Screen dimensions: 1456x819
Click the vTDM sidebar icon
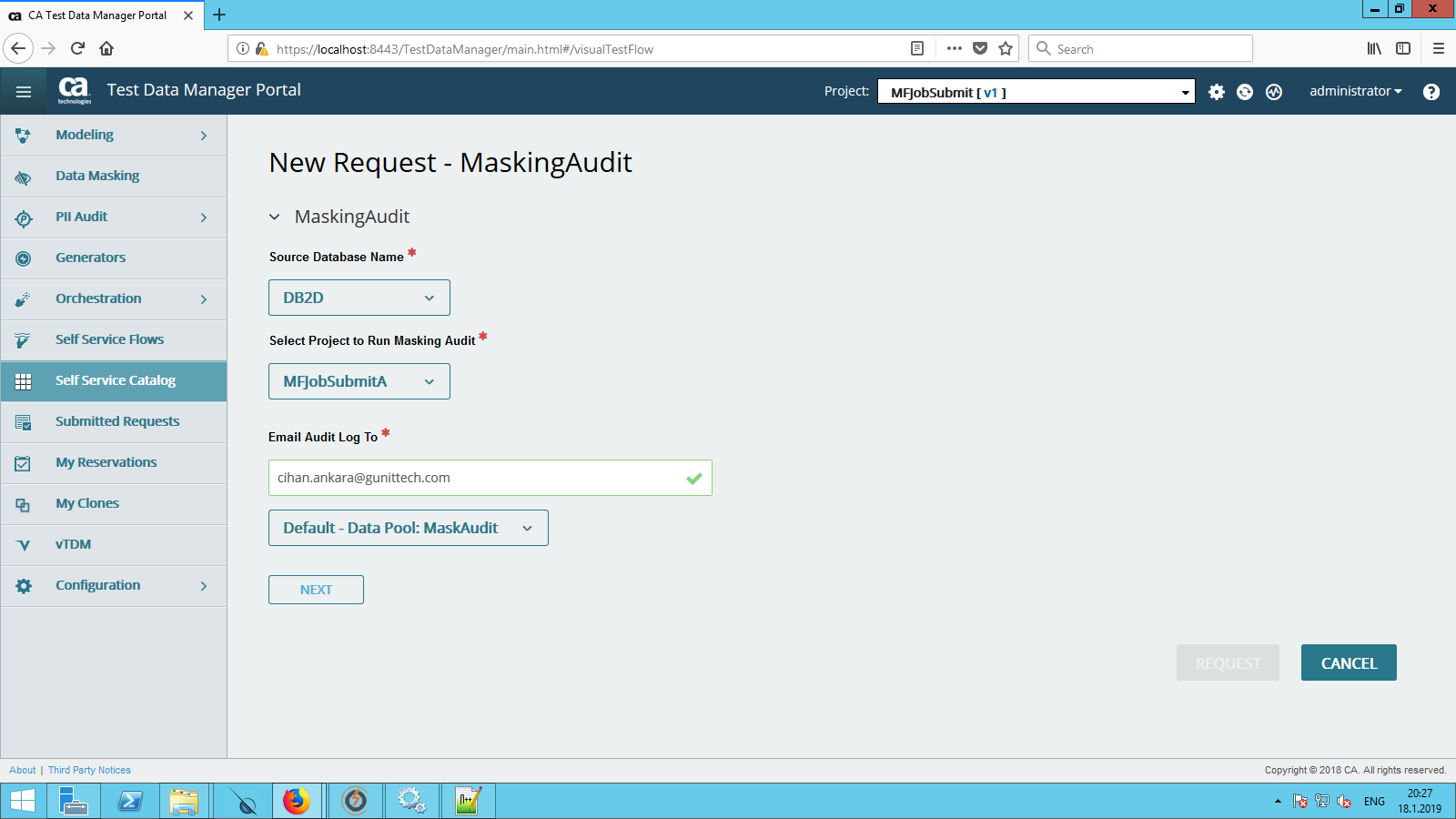(x=24, y=545)
